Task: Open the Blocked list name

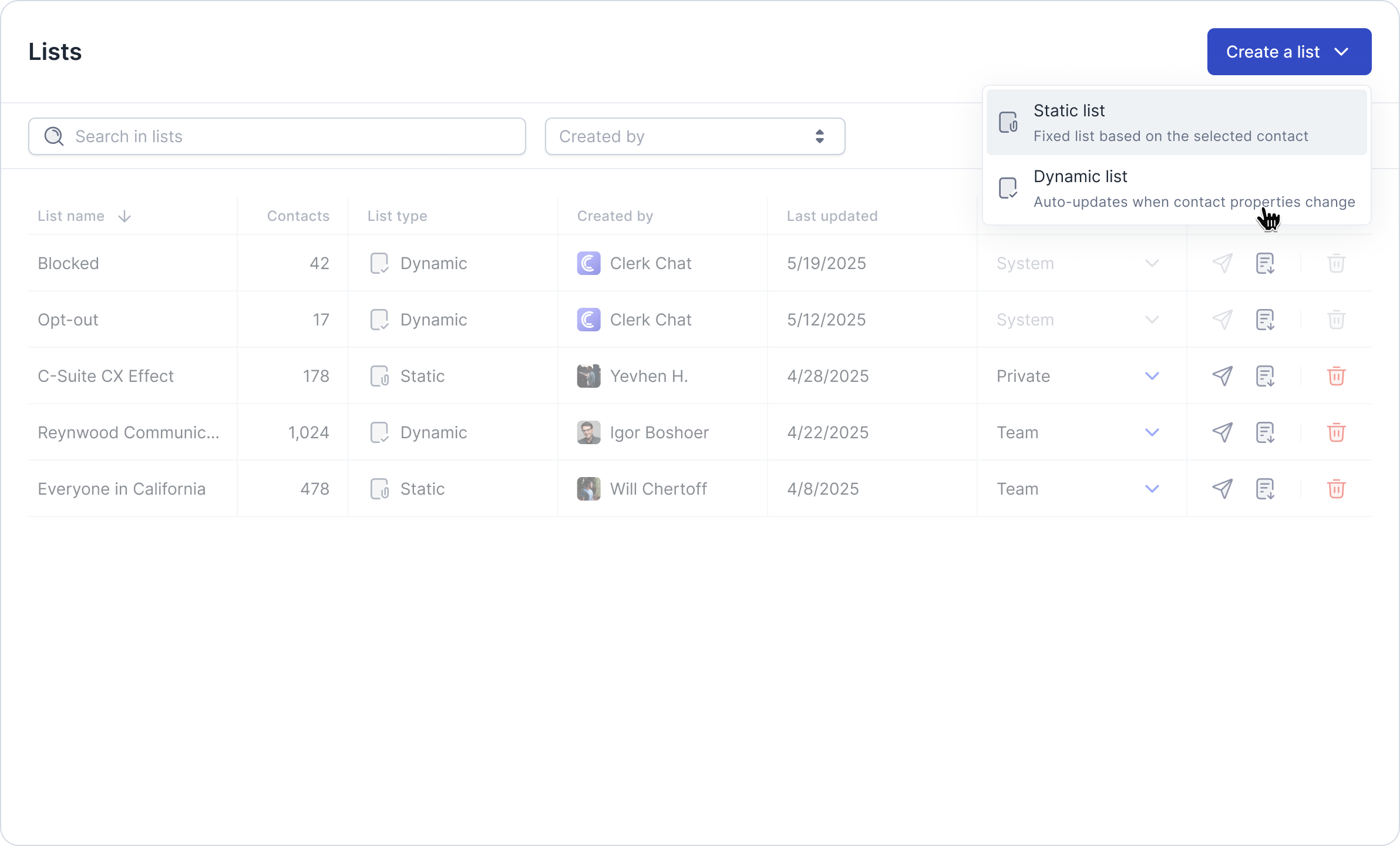Action: pos(68,263)
